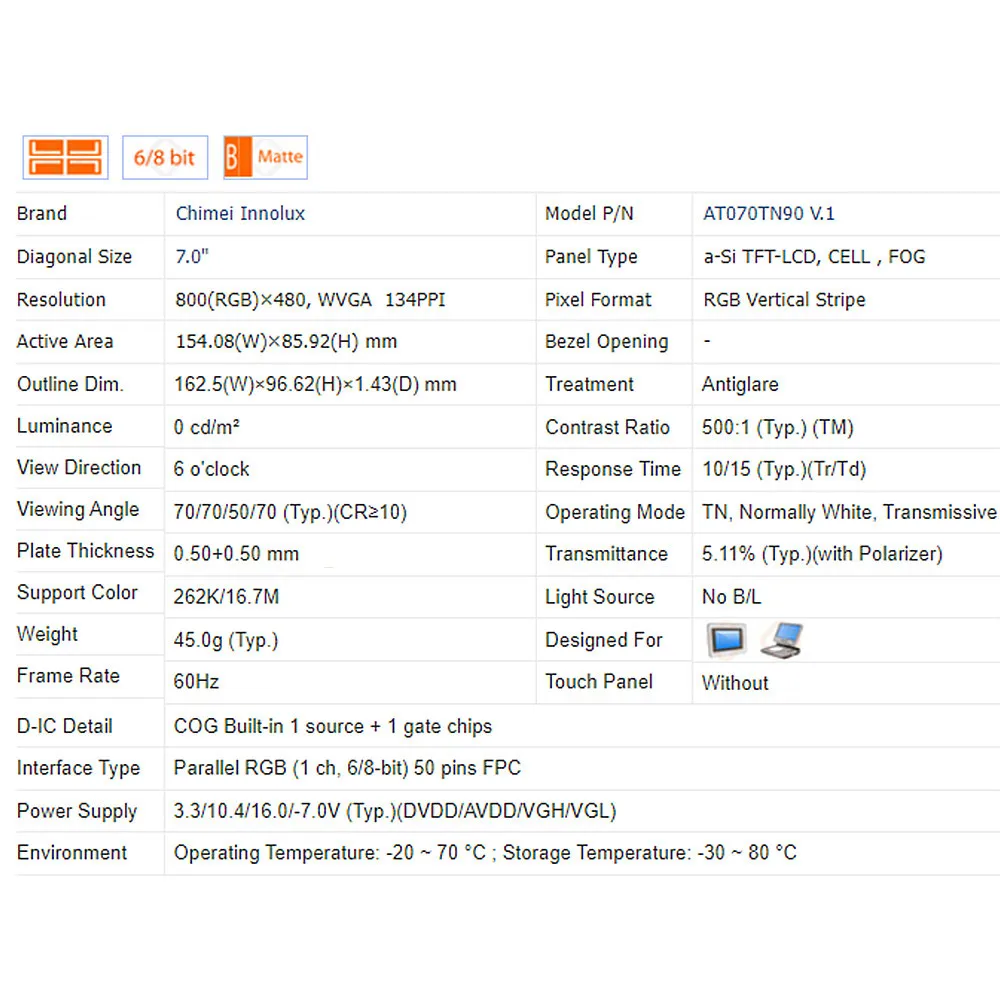The width and height of the screenshot is (1000, 1000).
Task: Select the Interface Type label
Action: tap(78, 768)
